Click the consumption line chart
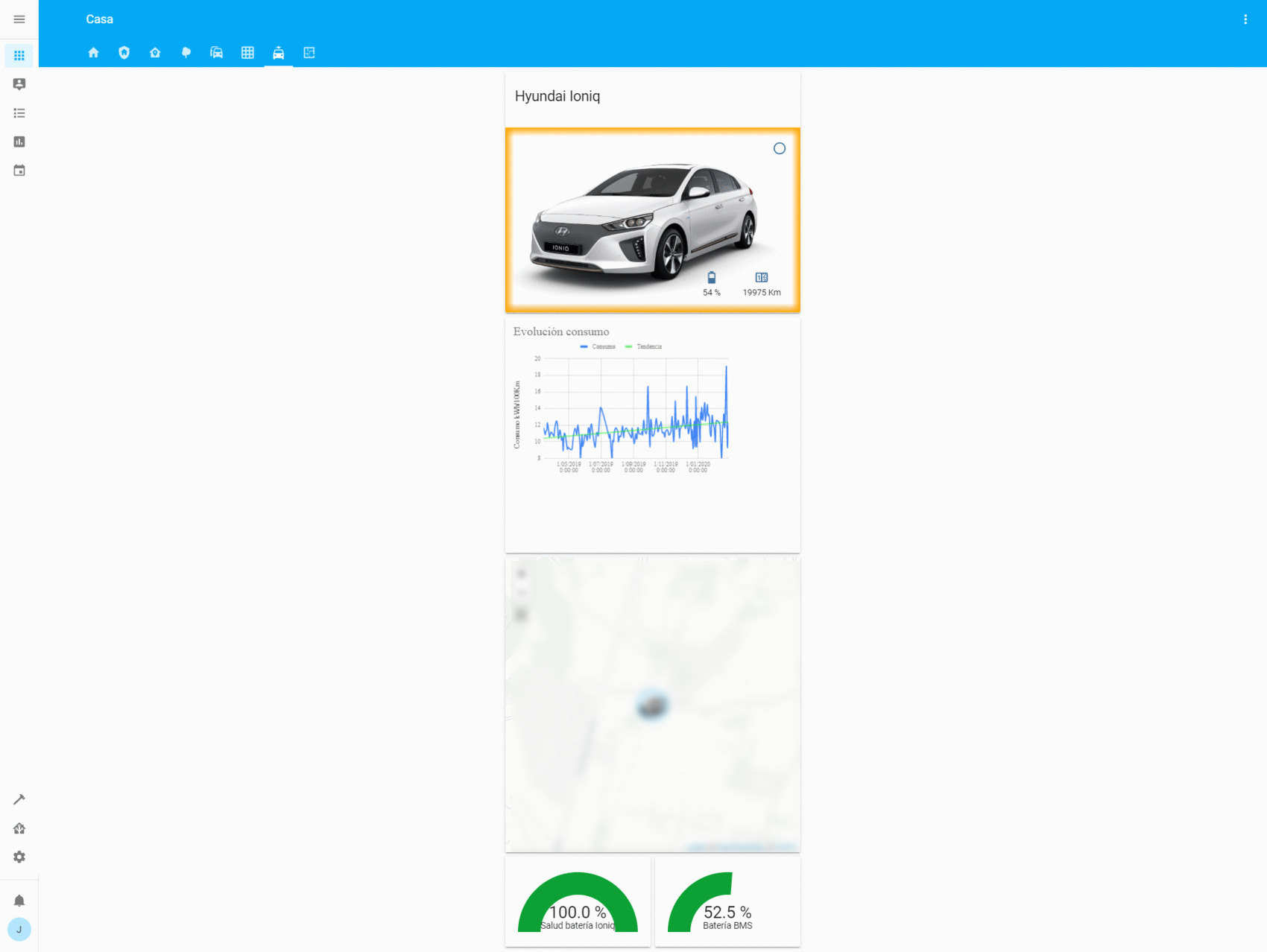The width and height of the screenshot is (1267, 952). pyautogui.click(x=635, y=409)
